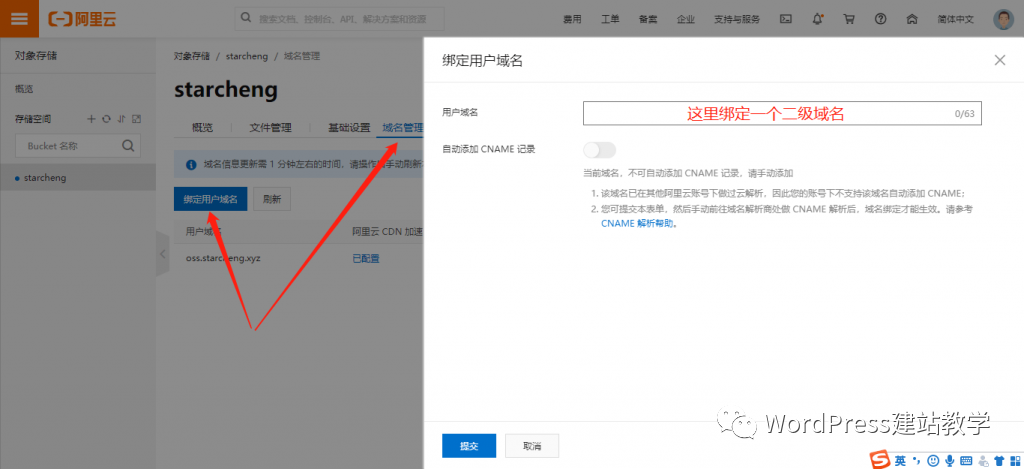This screenshot has height=469, width=1024.
Task: Click the 阿里云 logo
Action: click(82, 19)
